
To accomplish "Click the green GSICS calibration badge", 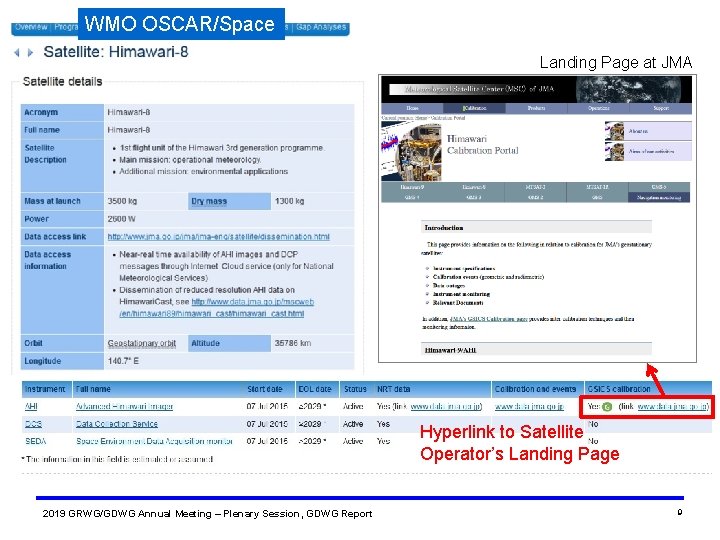I will (607, 406).
